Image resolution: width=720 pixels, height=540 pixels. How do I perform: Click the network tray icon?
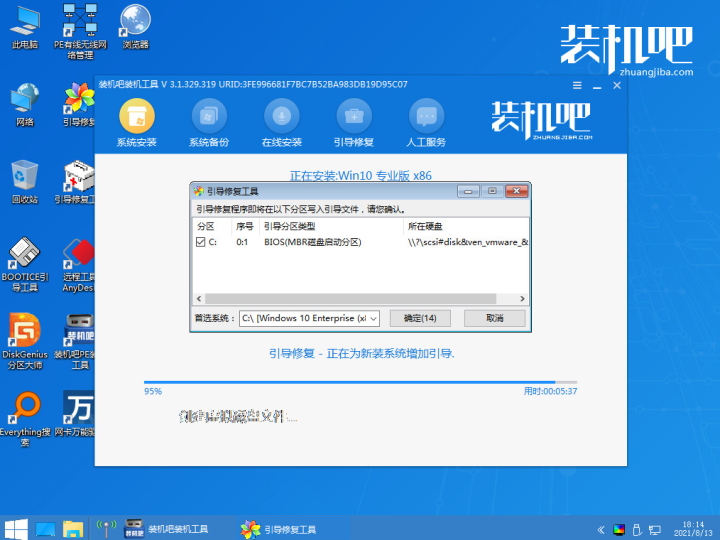tap(655, 530)
